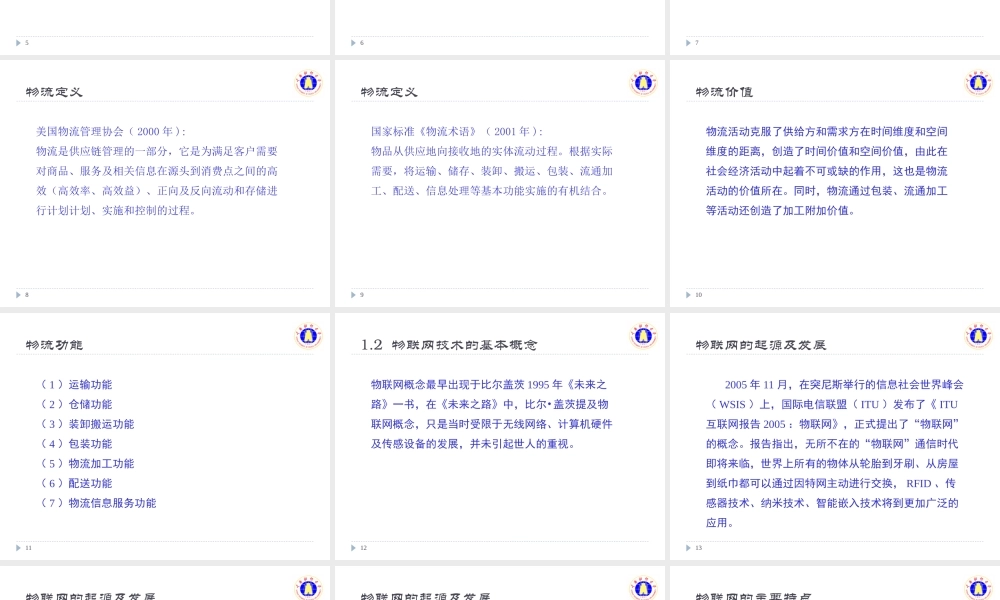Click the emblem atop the middle 物流定义 slide

coord(643,83)
